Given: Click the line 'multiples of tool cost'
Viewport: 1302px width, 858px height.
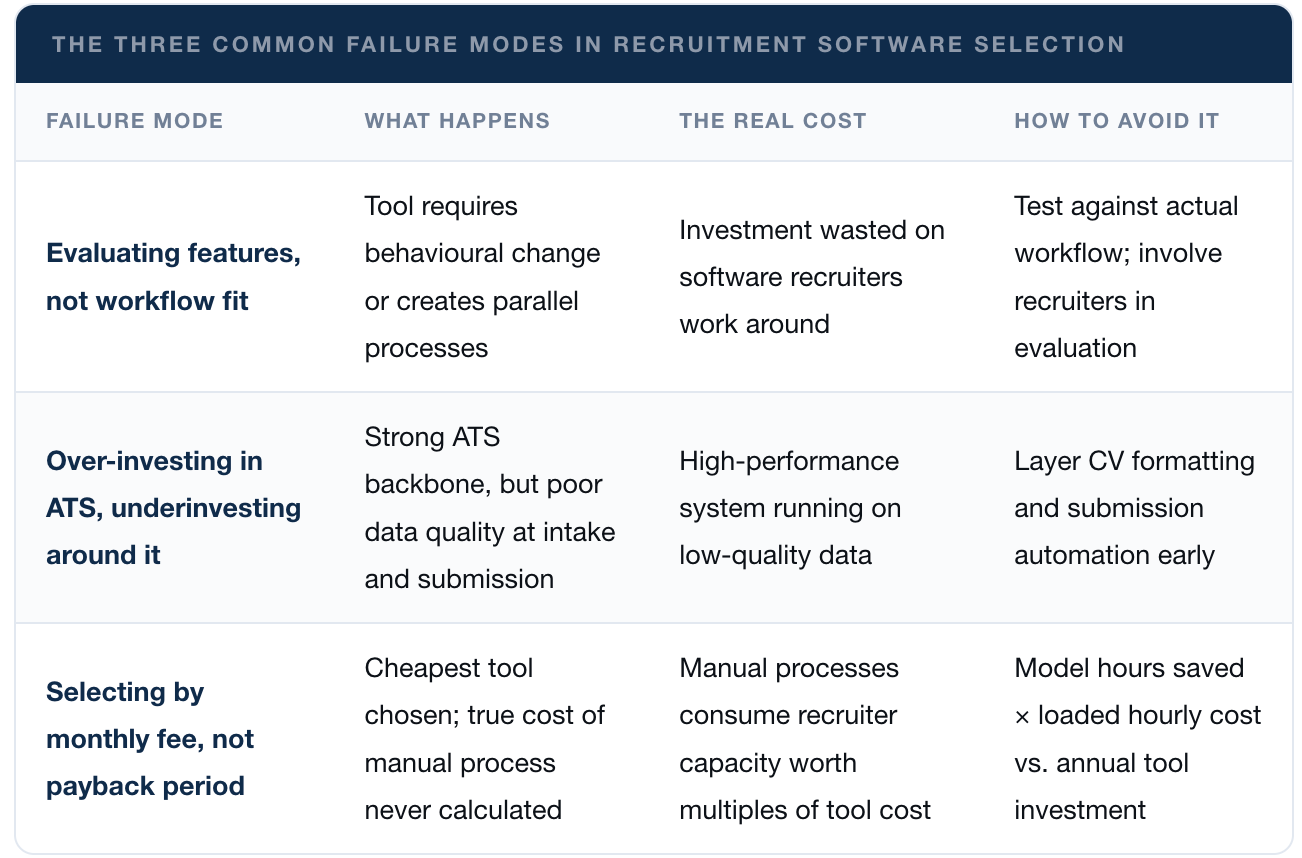Looking at the screenshot, I should [x=804, y=810].
